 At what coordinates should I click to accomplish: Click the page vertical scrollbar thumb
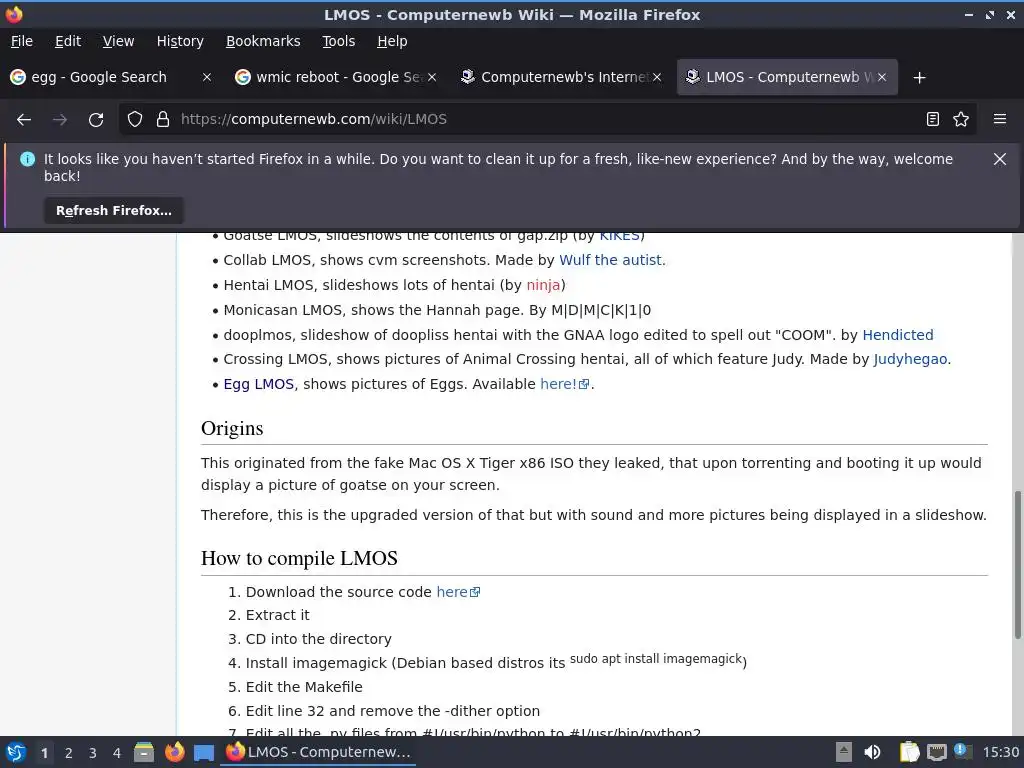click(1017, 565)
